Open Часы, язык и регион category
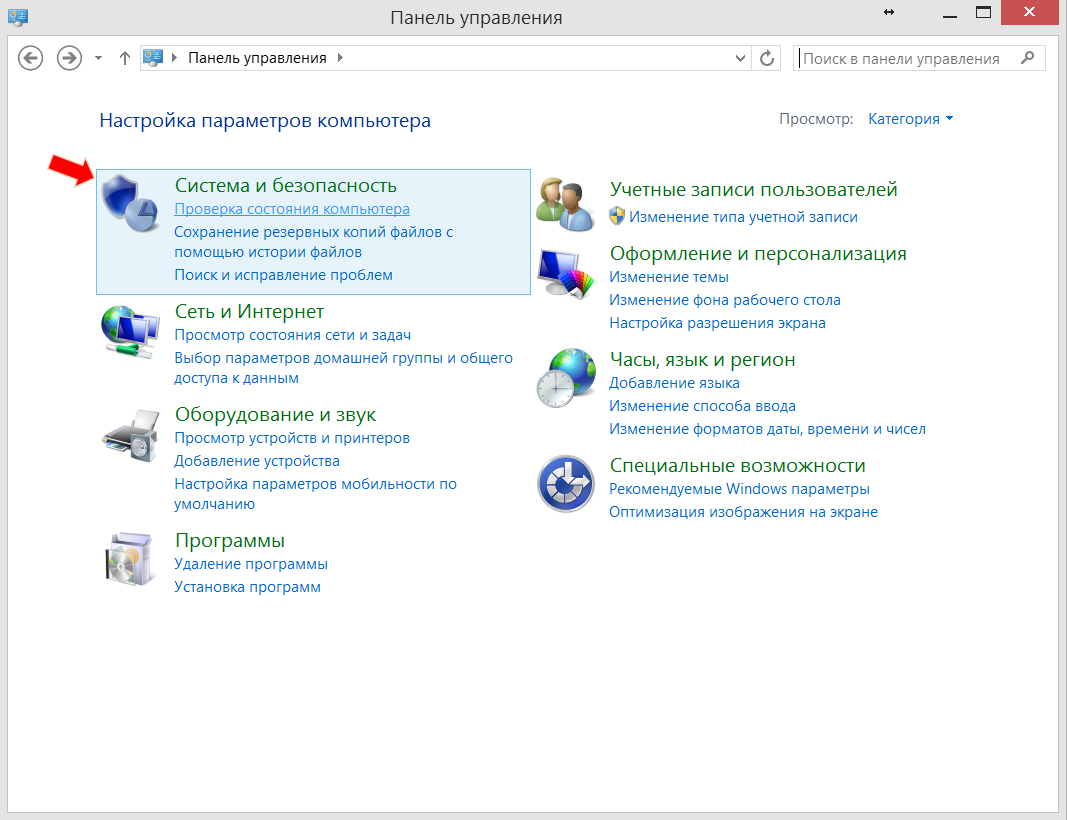The image size is (1067, 820). (x=703, y=360)
